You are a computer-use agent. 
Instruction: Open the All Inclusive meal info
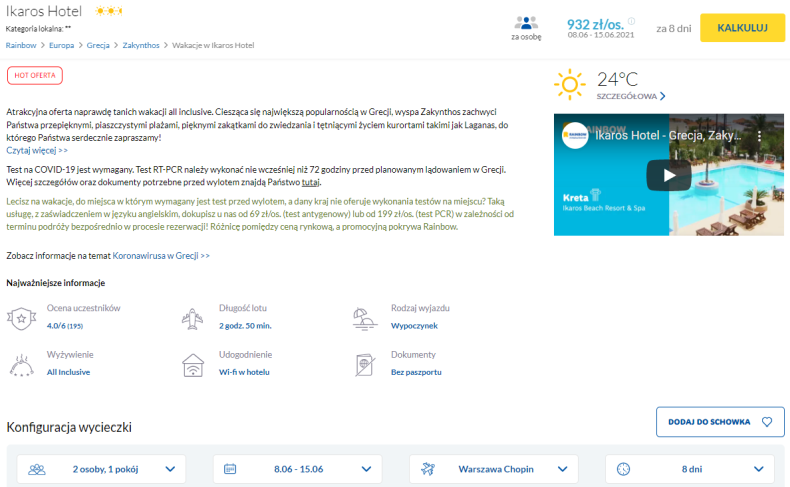tap(69, 372)
